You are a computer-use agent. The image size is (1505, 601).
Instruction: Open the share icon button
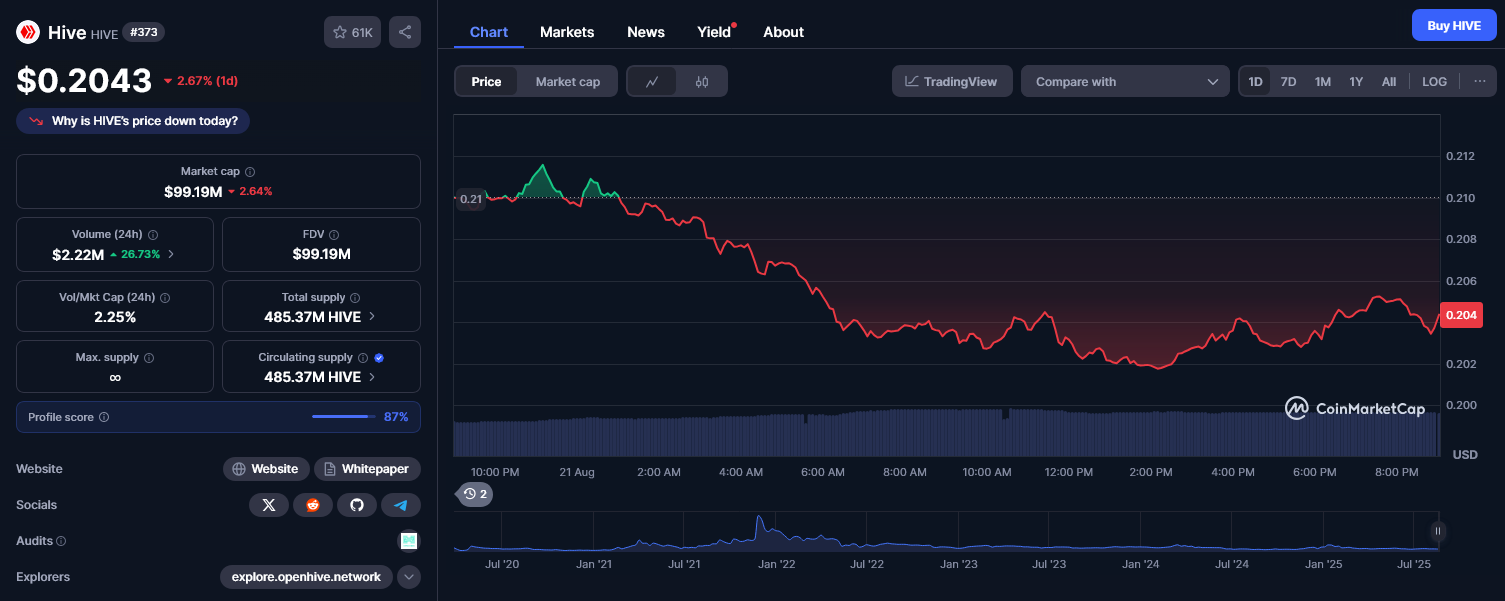coord(405,32)
